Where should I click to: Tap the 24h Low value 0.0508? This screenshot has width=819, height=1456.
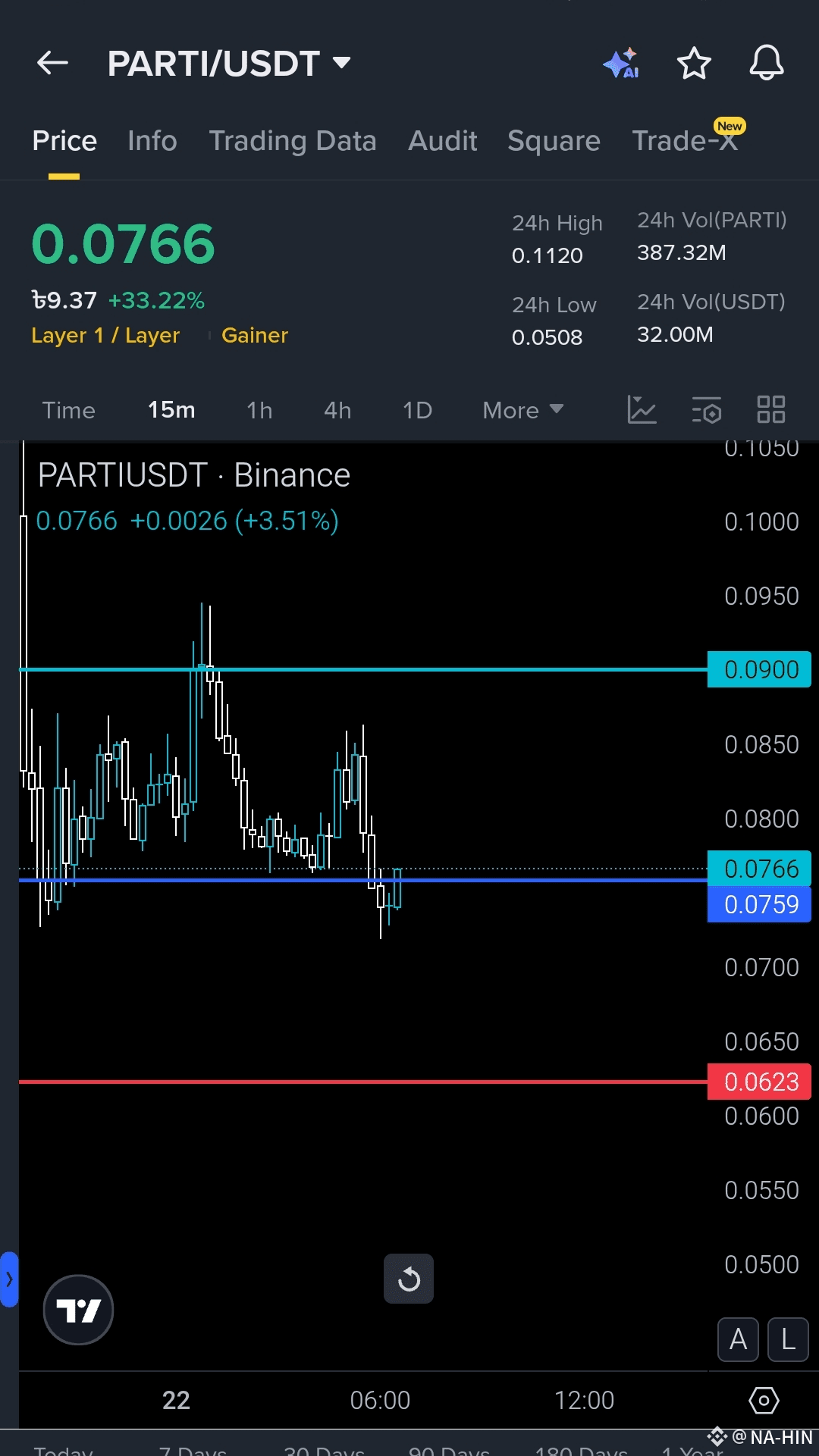click(x=548, y=337)
